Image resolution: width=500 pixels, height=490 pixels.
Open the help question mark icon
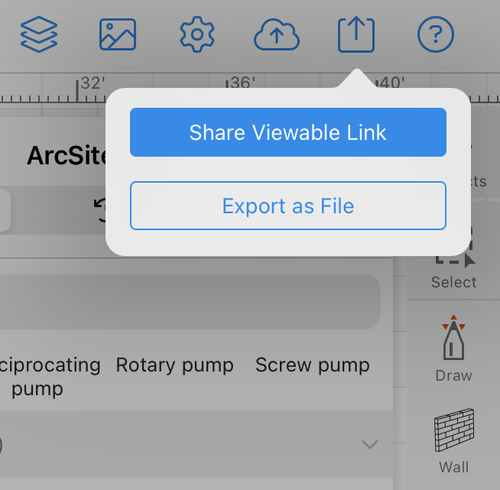tap(435, 34)
